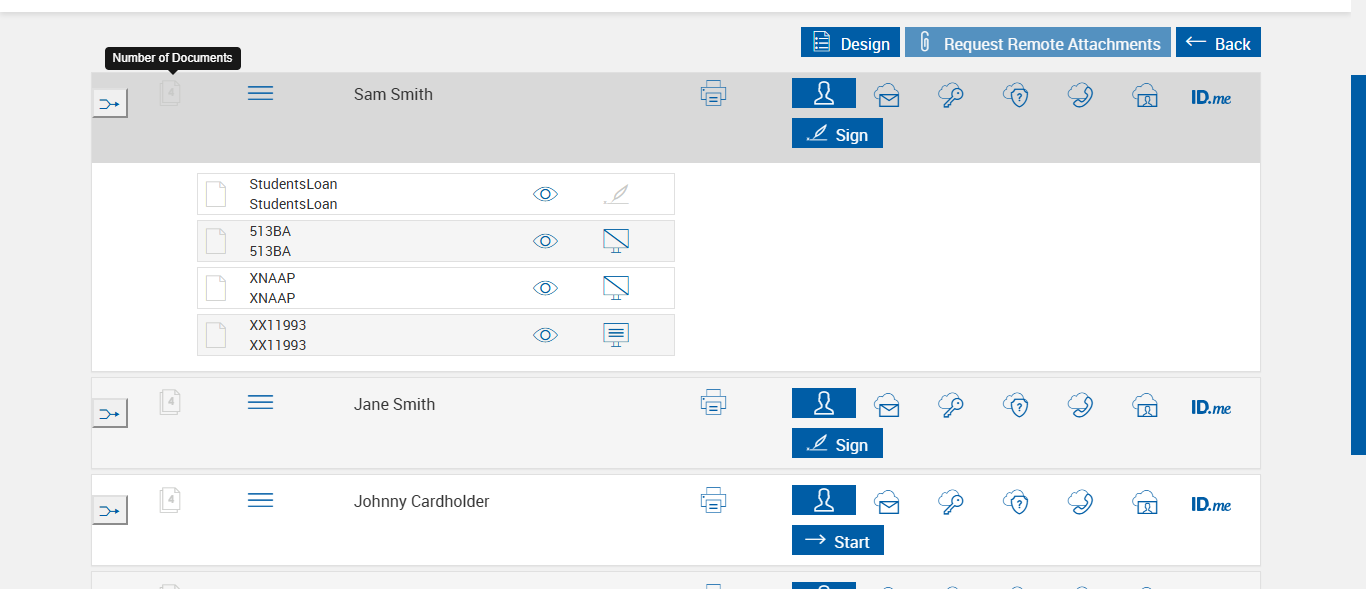Select ID.me verification for Jane Smith
Viewport: 1366px width, 589px height.
pyautogui.click(x=1211, y=407)
